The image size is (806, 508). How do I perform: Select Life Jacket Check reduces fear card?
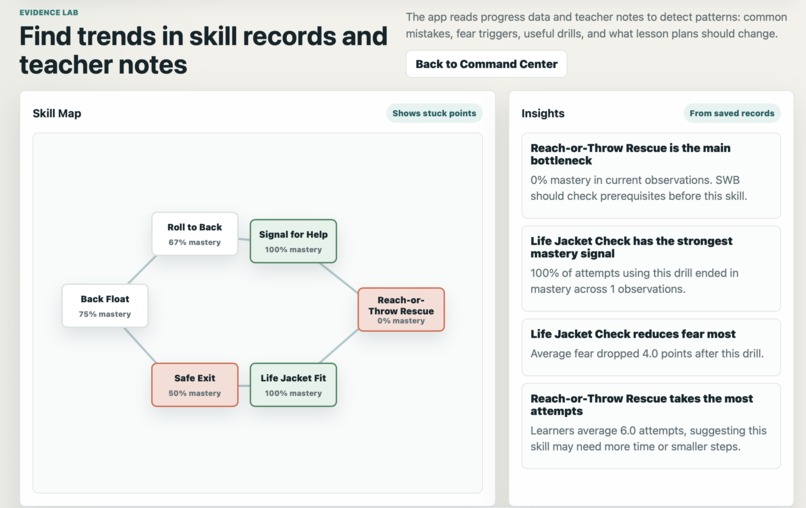(651, 347)
